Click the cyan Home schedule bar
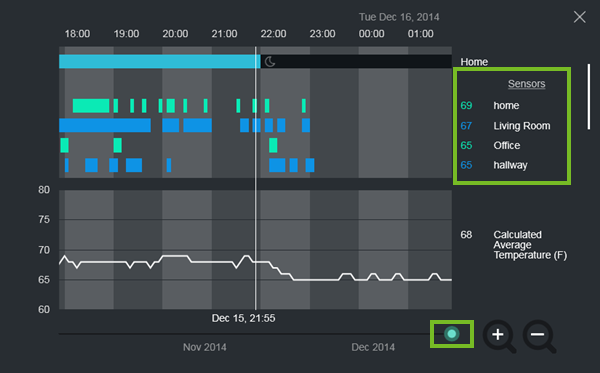The image size is (600, 373). (160, 62)
